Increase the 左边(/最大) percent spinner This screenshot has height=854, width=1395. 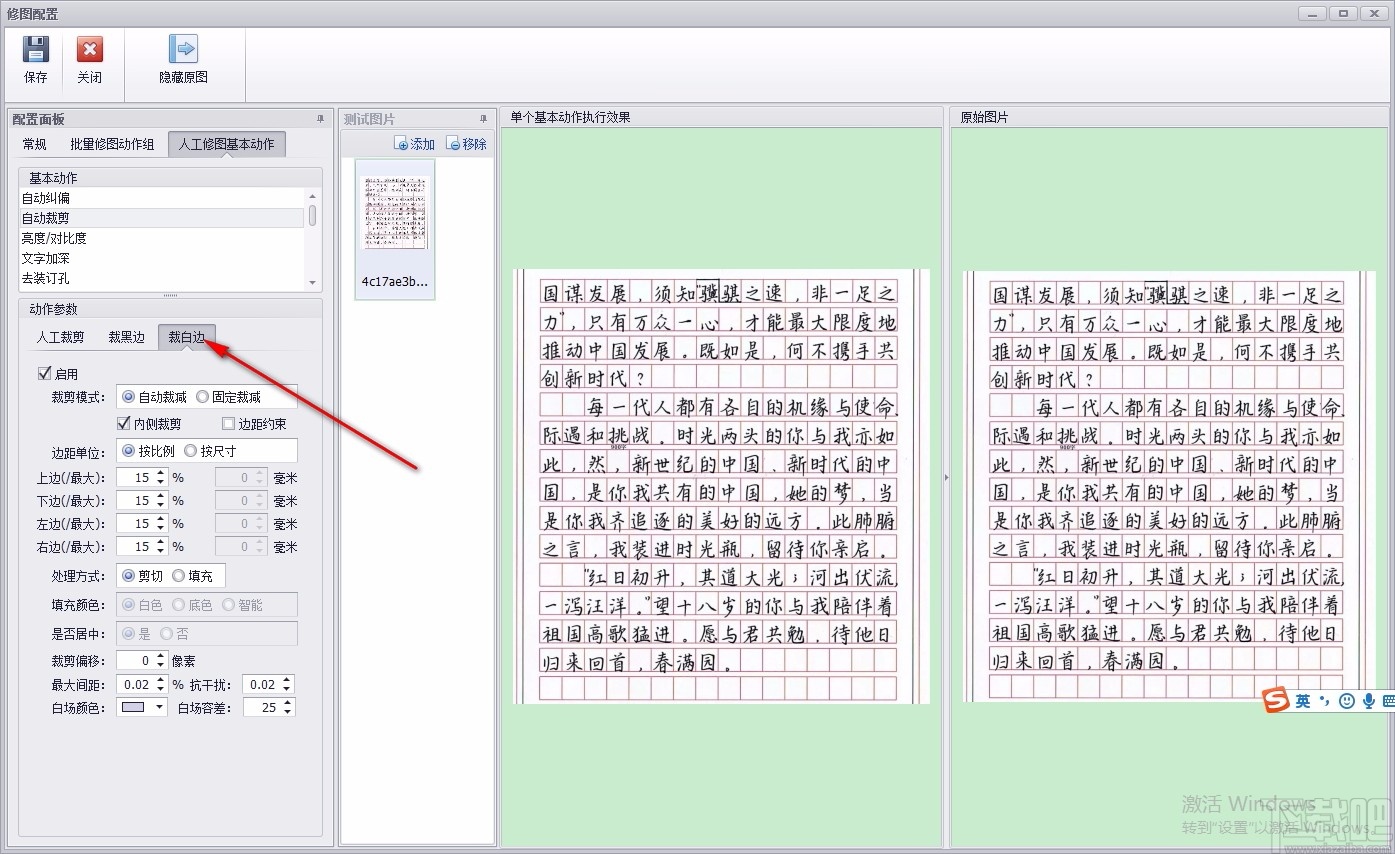(159, 519)
